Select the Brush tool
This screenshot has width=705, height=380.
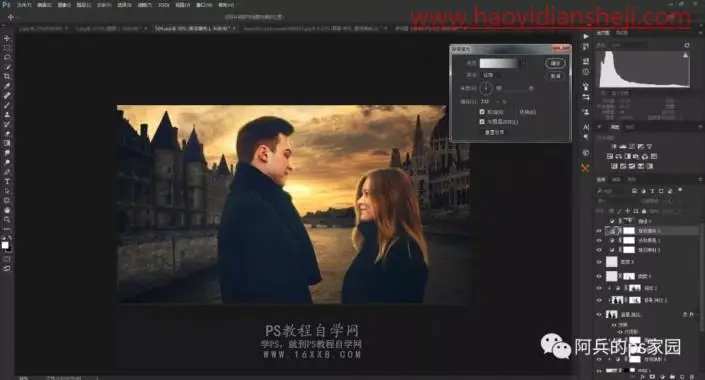pyautogui.click(x=7, y=105)
